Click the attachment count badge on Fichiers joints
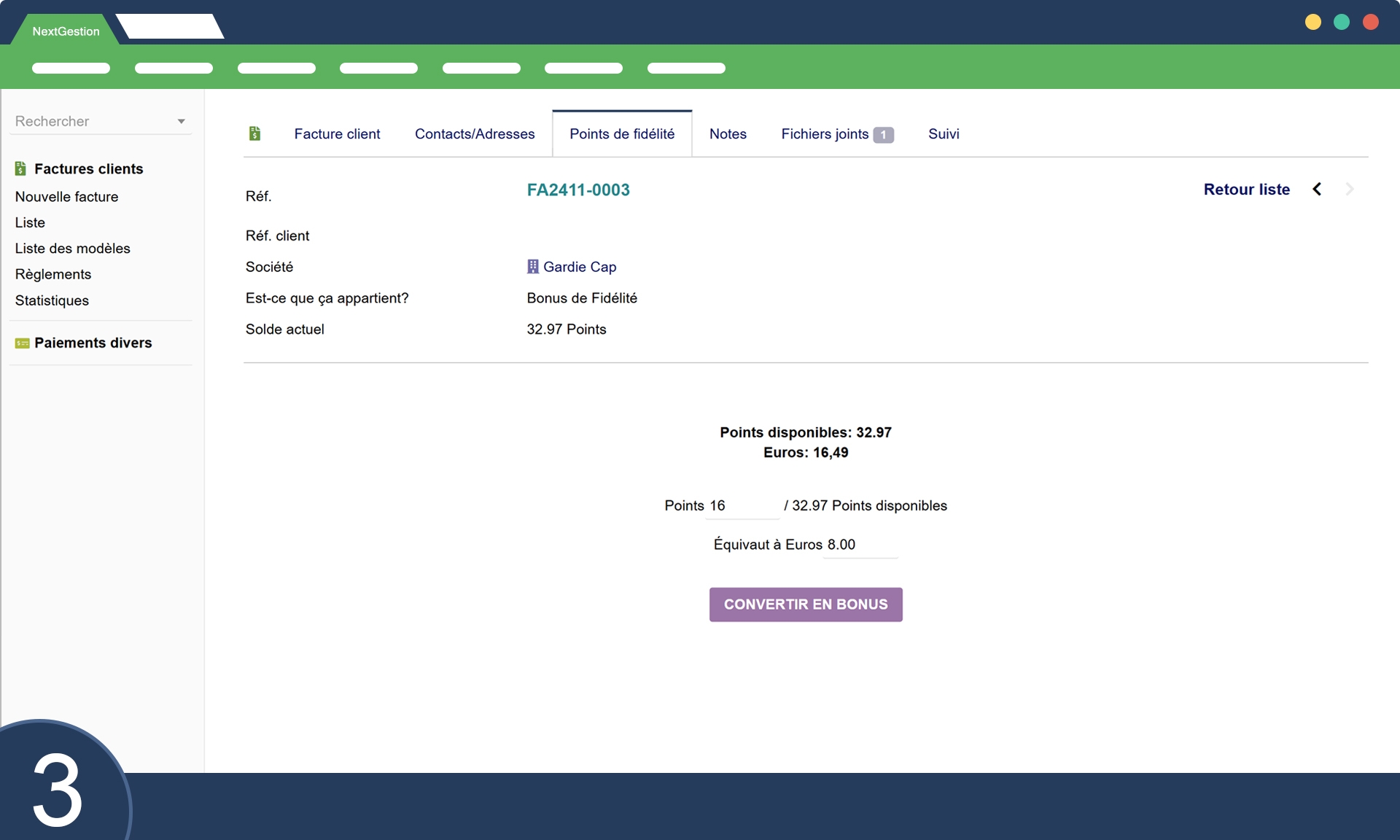 (883, 135)
